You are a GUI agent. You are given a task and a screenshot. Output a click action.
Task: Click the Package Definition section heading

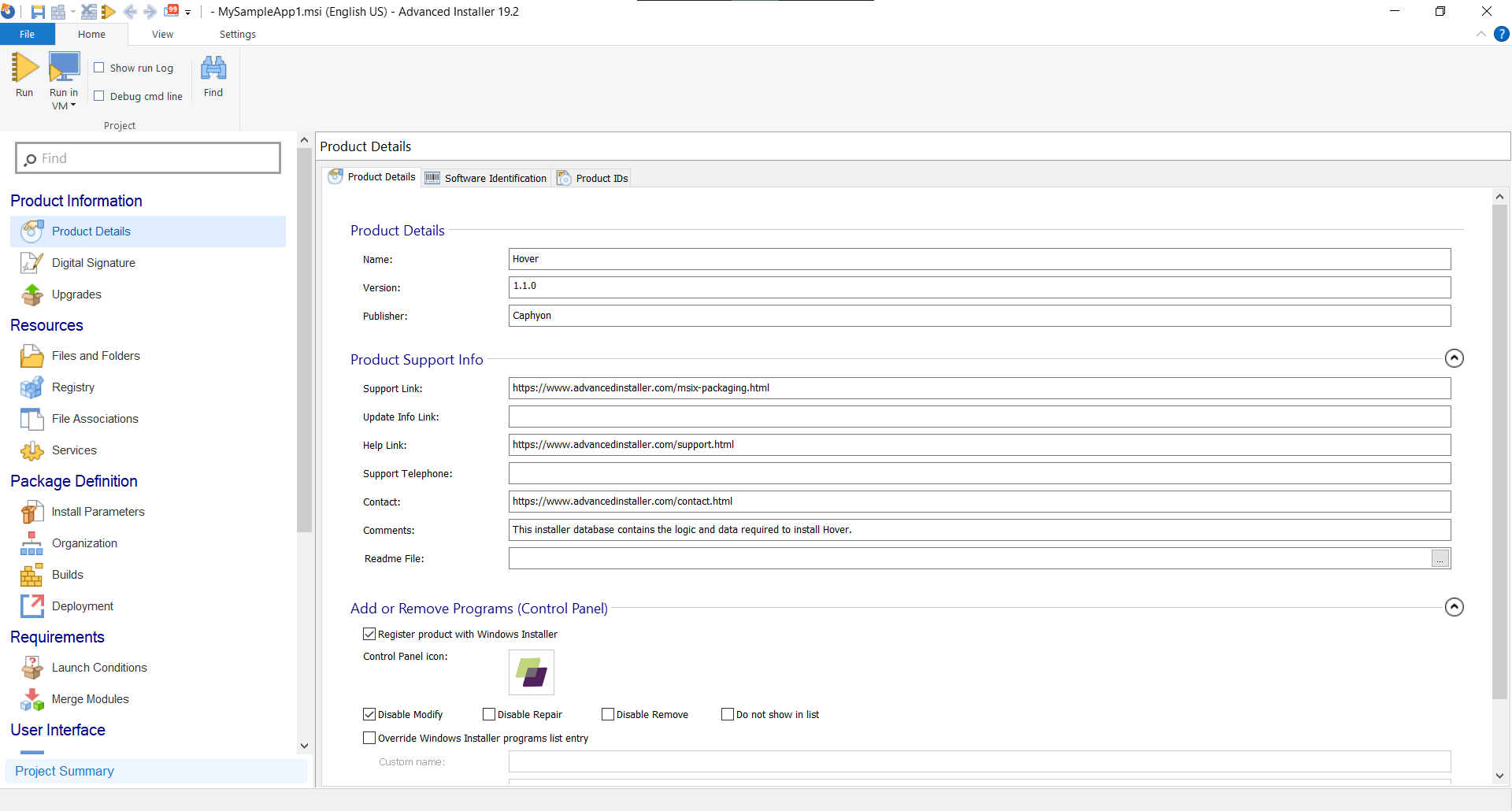74,481
